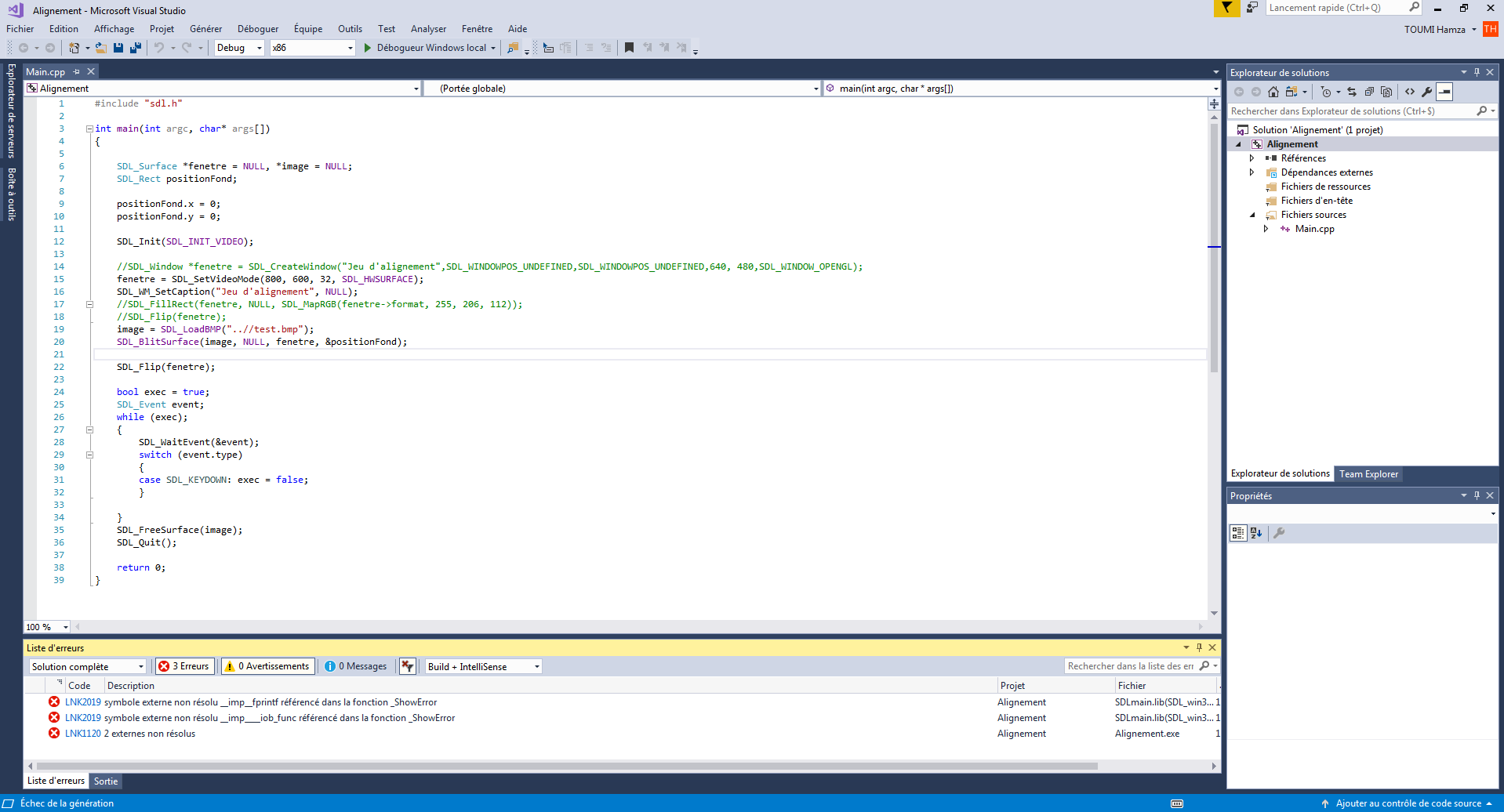Click the editor split window handle icon

pyautogui.click(x=1214, y=103)
